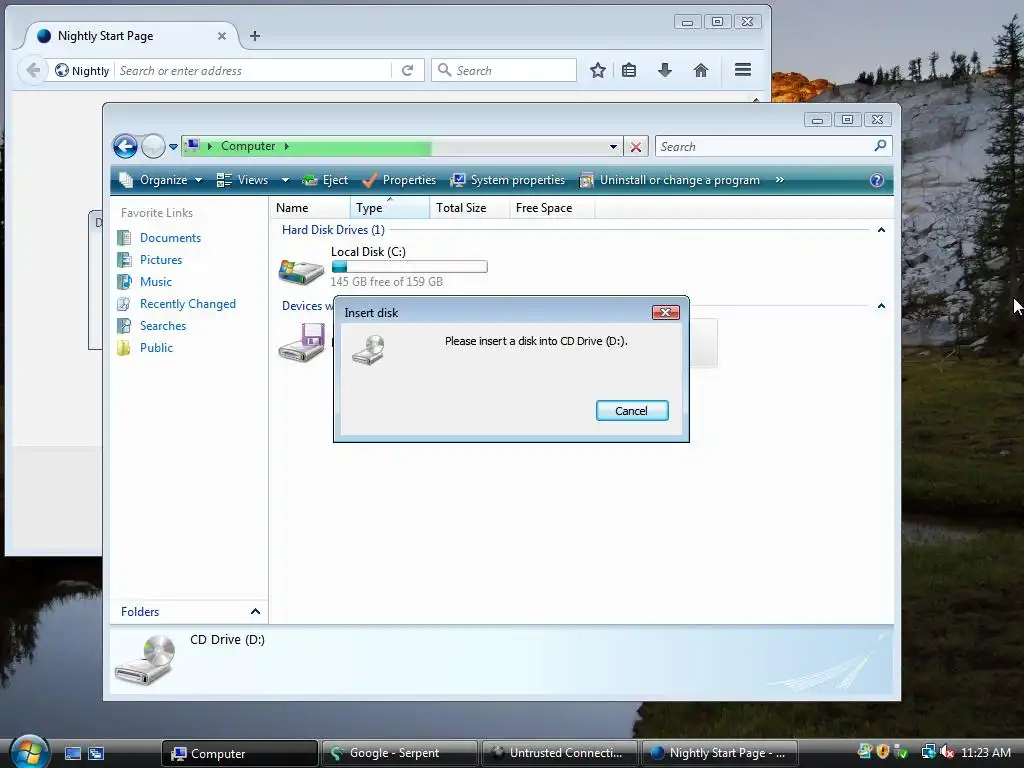
Task: Click the muted volume tray icon
Action: tap(948, 752)
